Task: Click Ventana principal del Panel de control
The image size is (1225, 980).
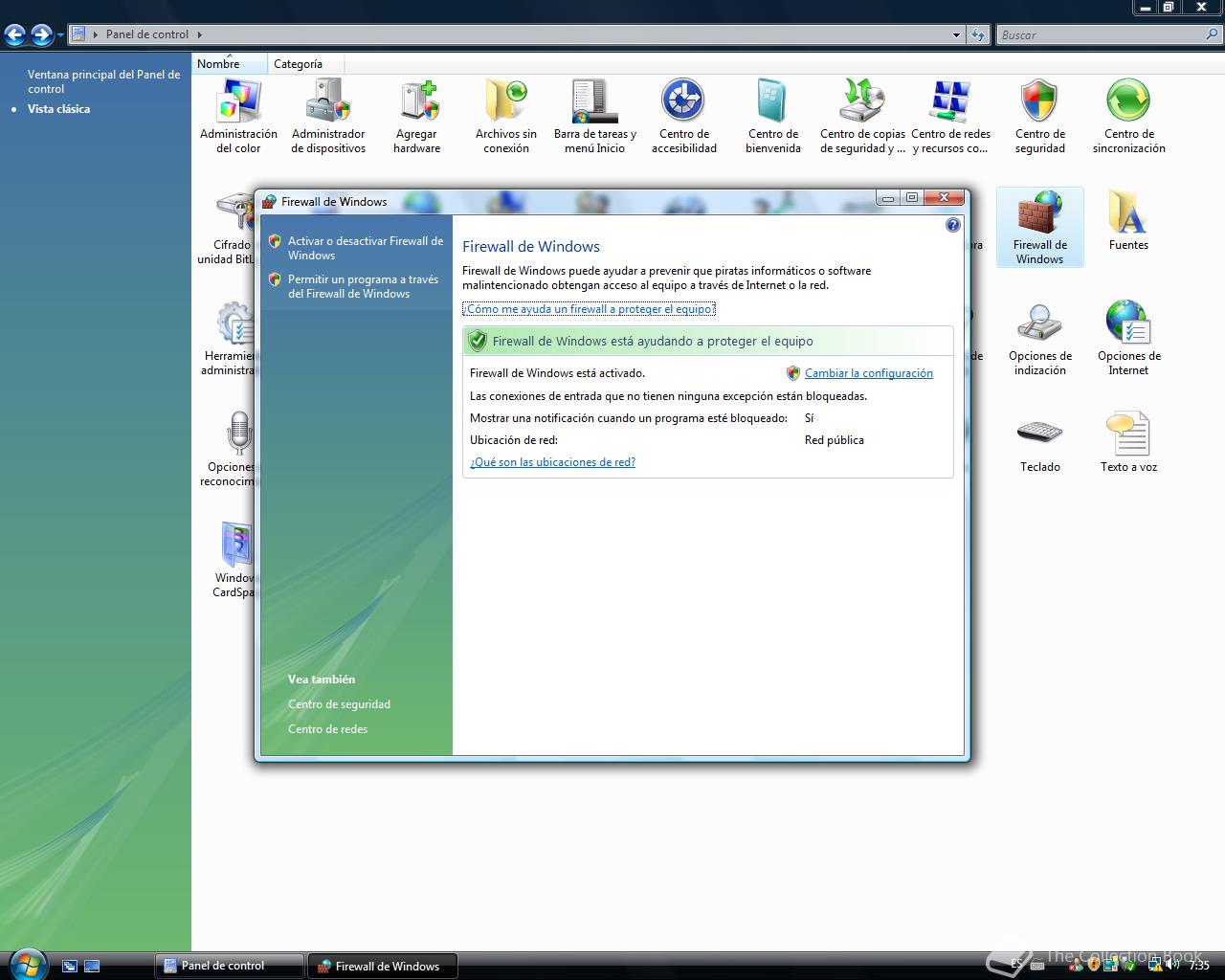Action: click(x=103, y=81)
